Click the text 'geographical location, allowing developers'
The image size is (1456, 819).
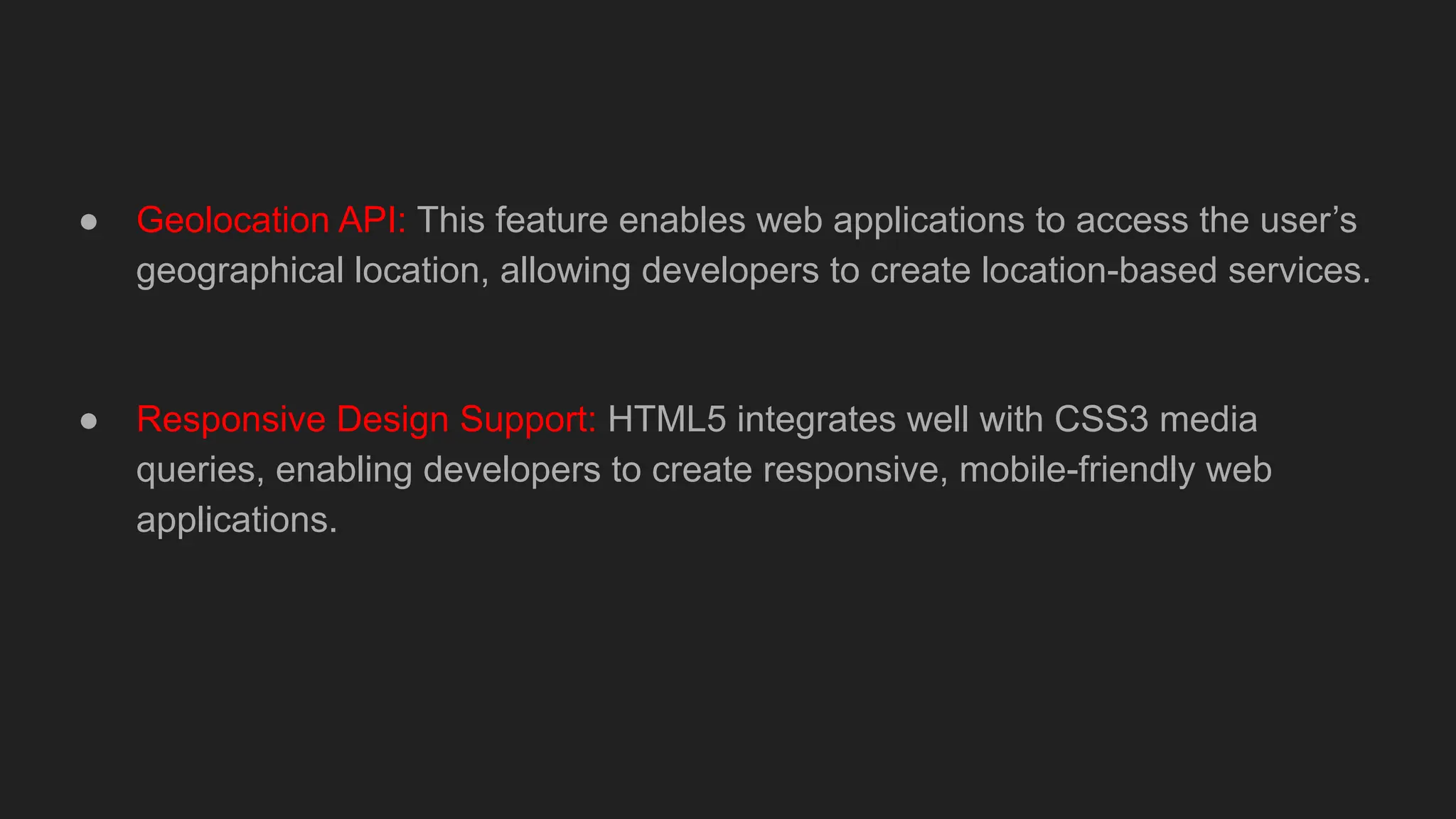point(478,271)
